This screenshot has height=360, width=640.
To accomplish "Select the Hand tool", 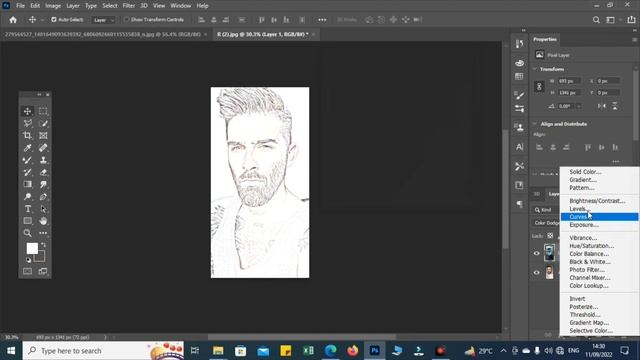I will (x=43, y=221).
